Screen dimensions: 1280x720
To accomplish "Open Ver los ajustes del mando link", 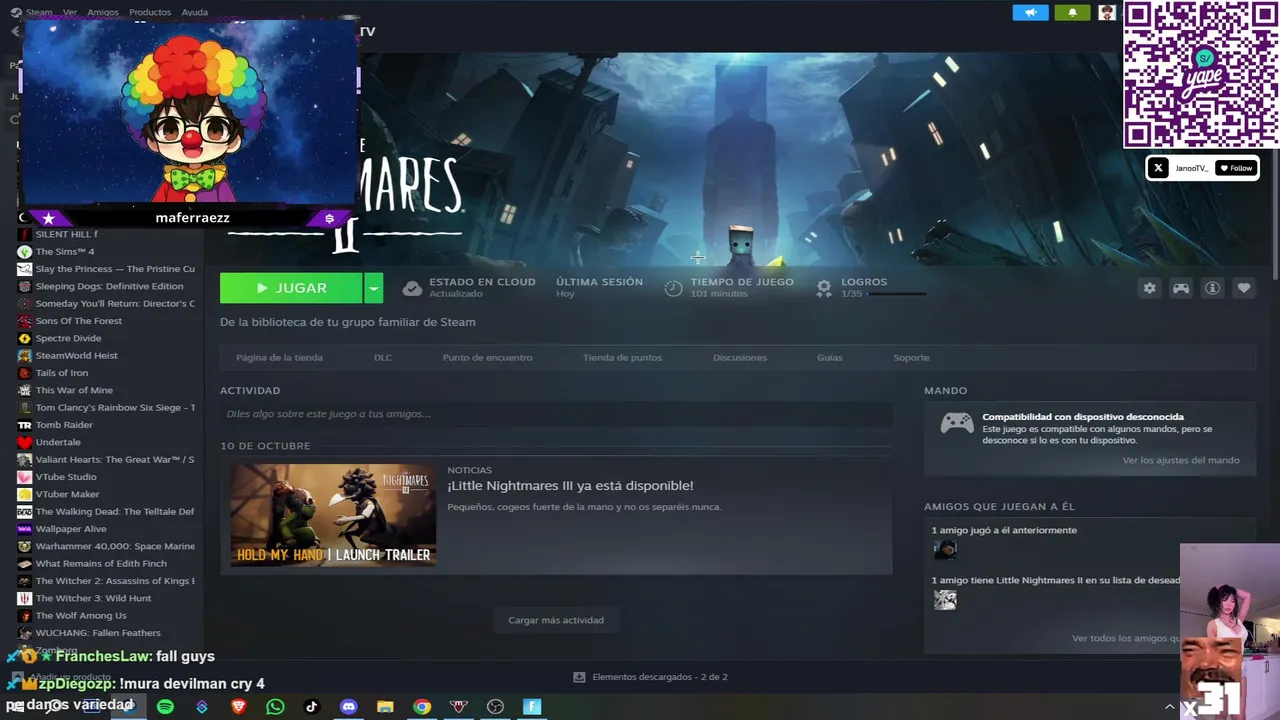I will click(x=1180, y=460).
